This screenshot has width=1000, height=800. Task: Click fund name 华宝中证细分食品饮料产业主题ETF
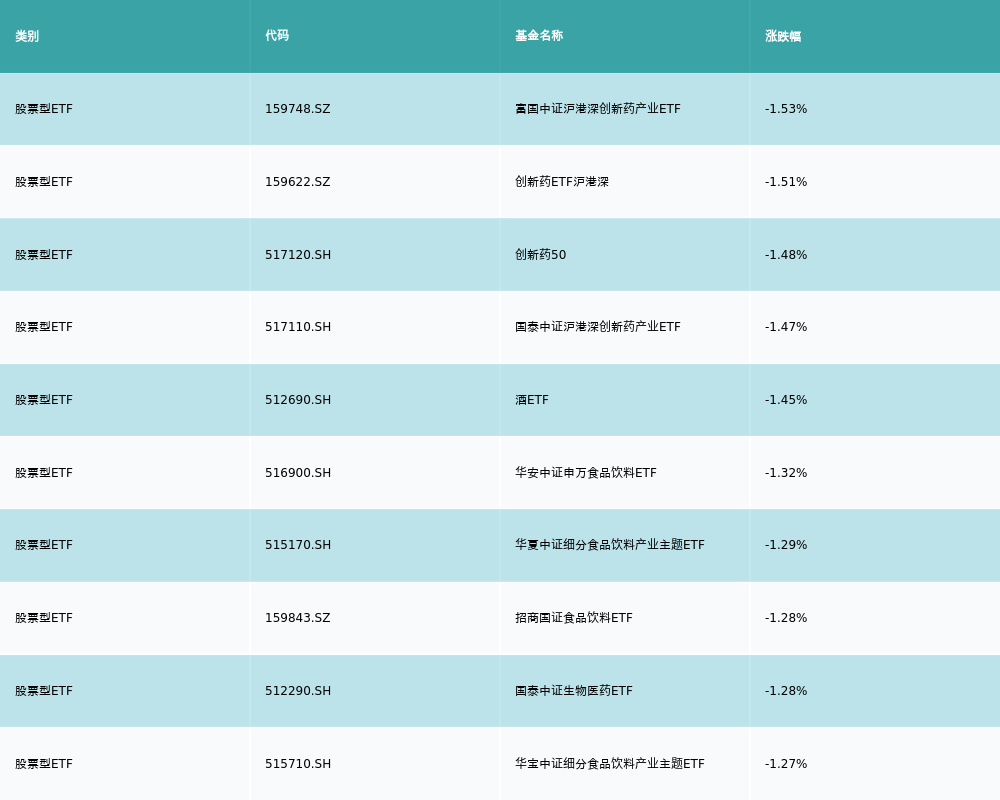coord(610,764)
